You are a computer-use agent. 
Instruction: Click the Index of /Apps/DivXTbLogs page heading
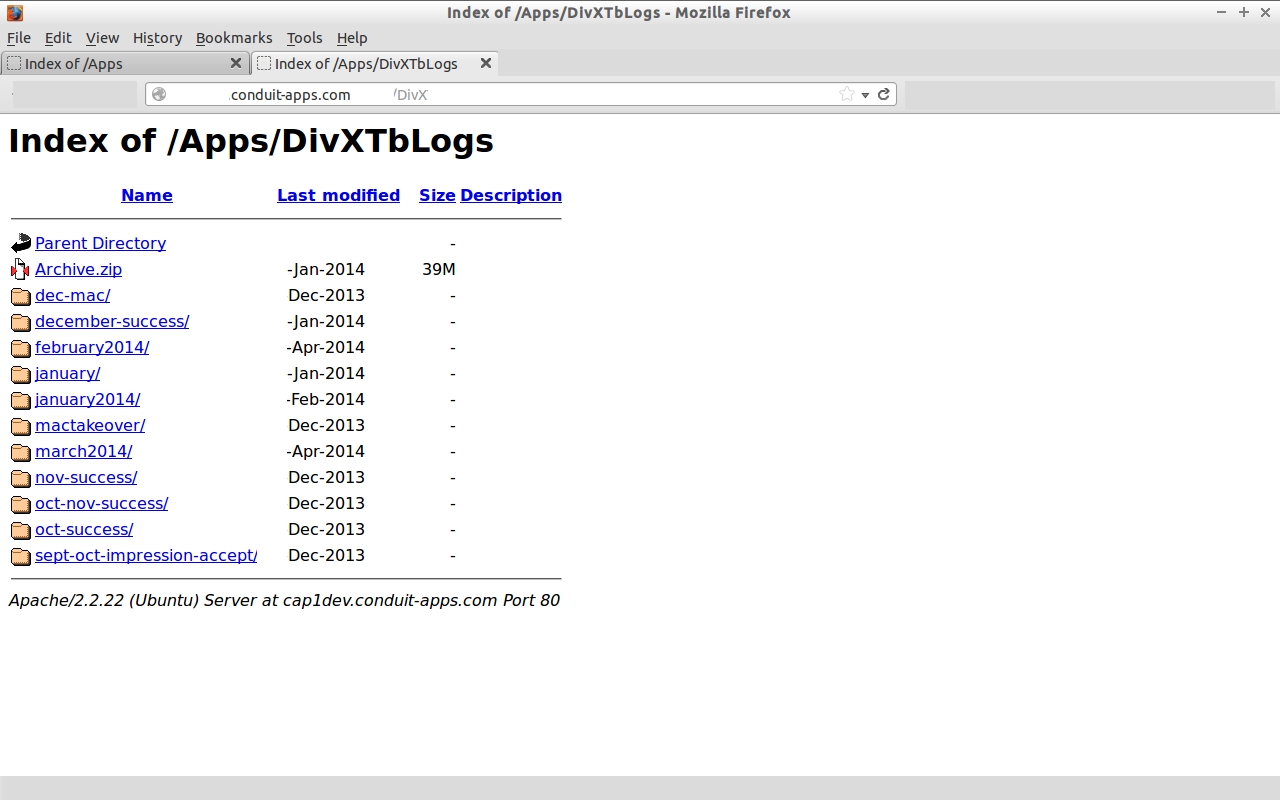[251, 140]
